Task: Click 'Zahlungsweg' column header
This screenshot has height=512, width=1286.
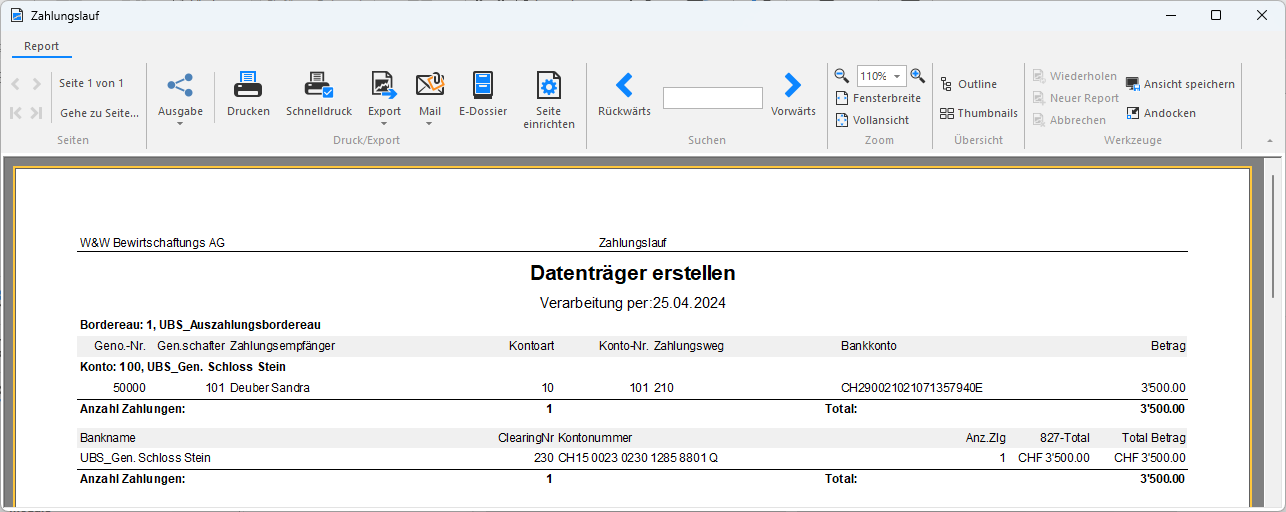Action: [x=689, y=346]
